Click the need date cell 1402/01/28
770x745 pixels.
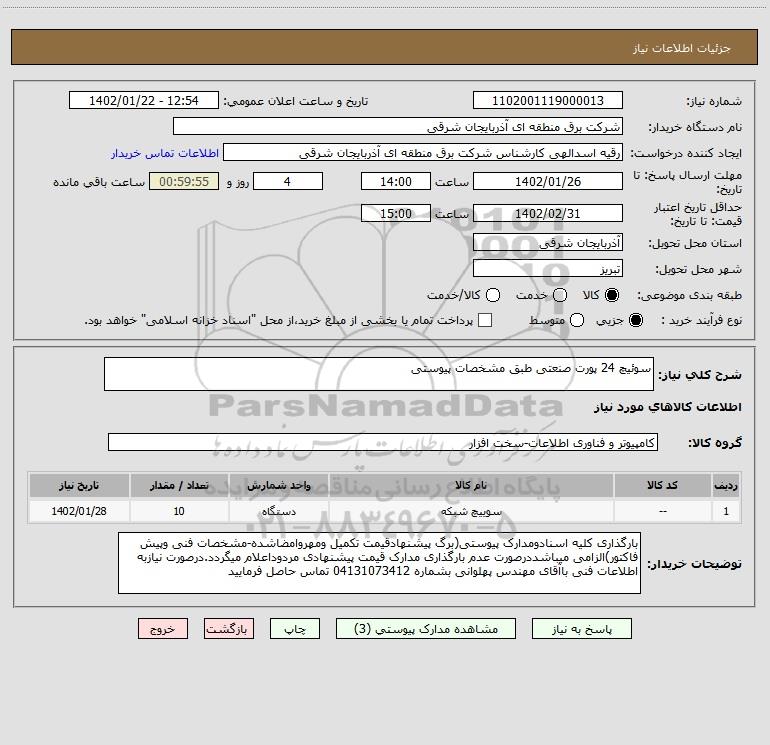tap(79, 511)
